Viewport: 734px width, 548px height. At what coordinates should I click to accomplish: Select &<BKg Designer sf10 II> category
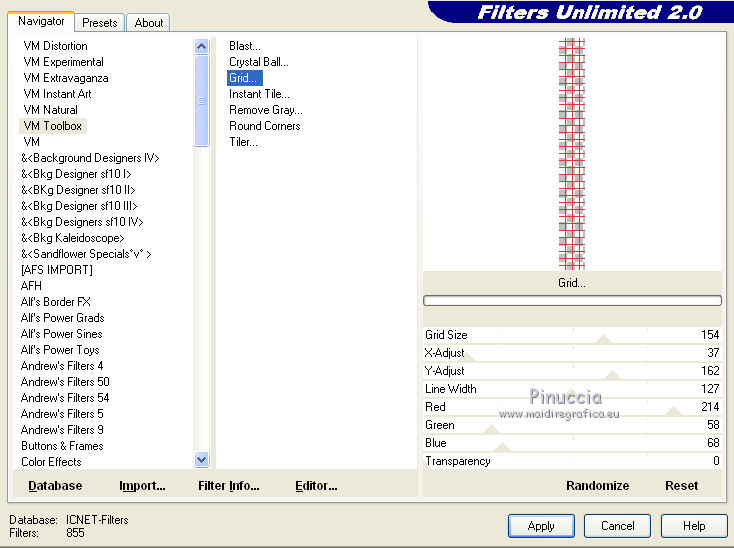78,190
